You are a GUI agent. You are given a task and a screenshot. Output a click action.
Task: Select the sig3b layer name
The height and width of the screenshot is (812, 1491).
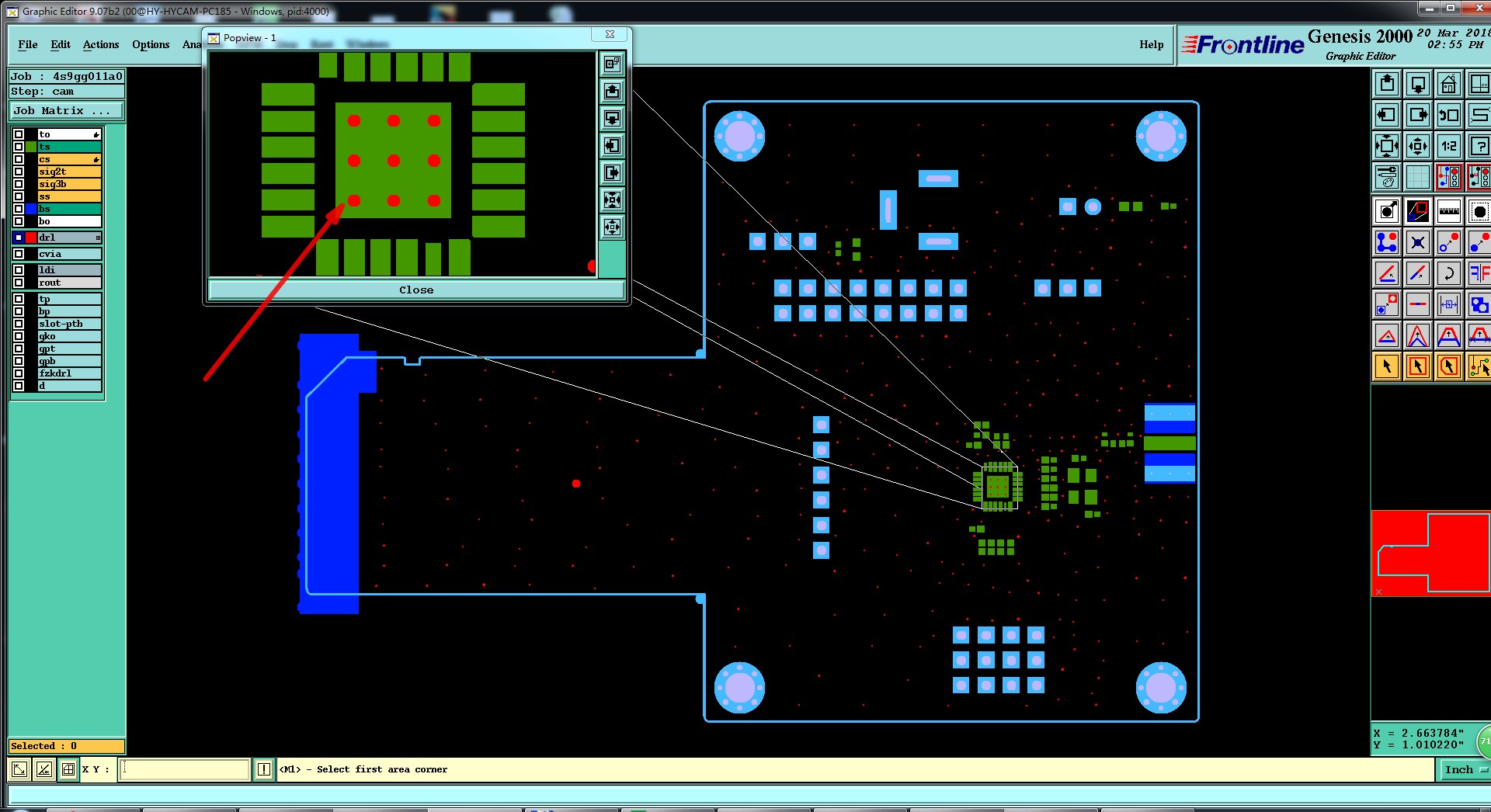(69, 184)
